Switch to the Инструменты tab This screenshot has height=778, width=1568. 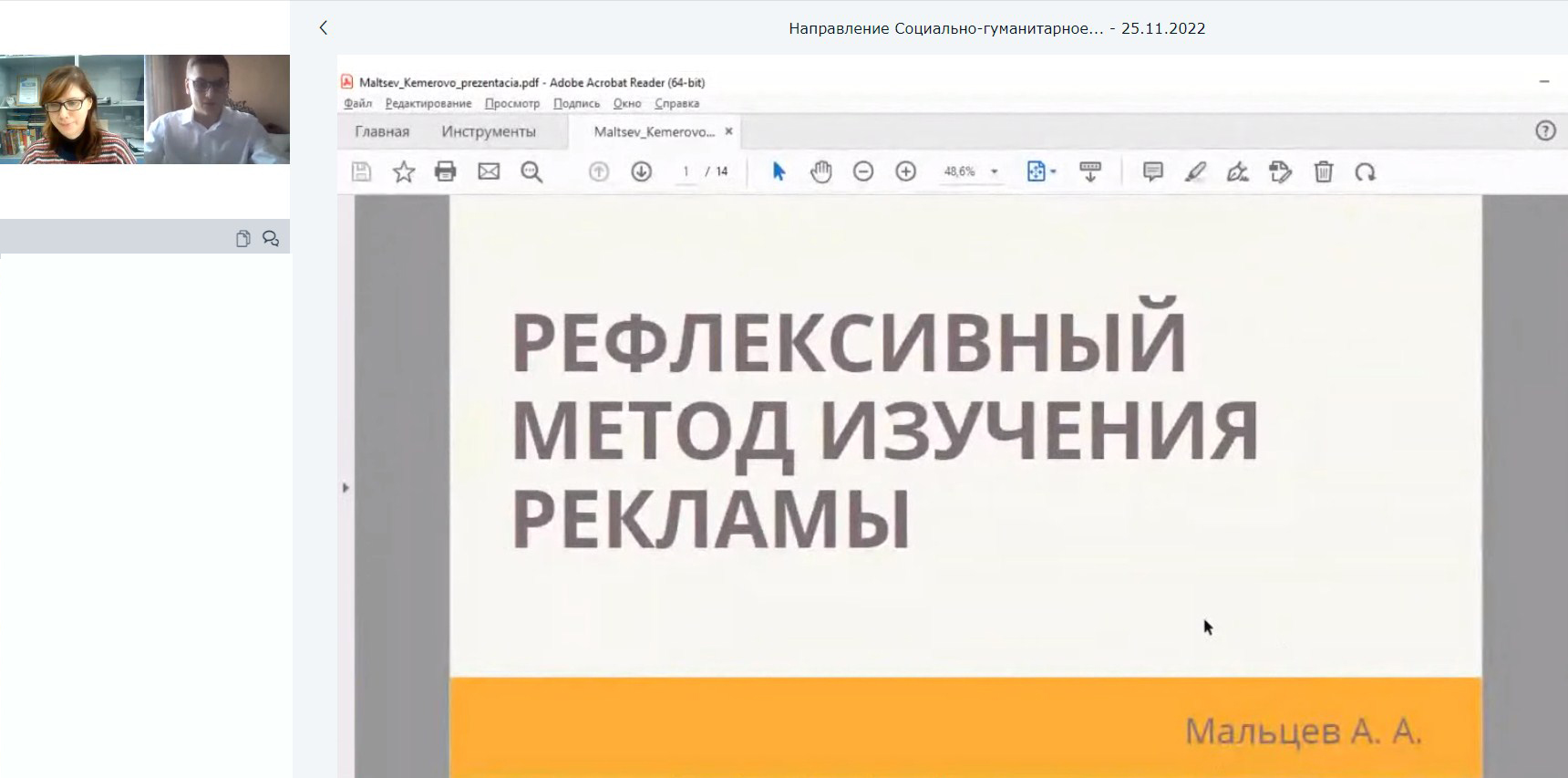click(489, 132)
